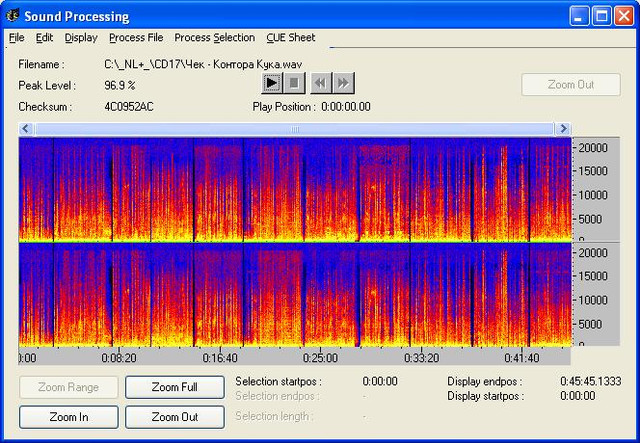
Task: Click the Checksum value 4C0952AC
Action: (129, 107)
